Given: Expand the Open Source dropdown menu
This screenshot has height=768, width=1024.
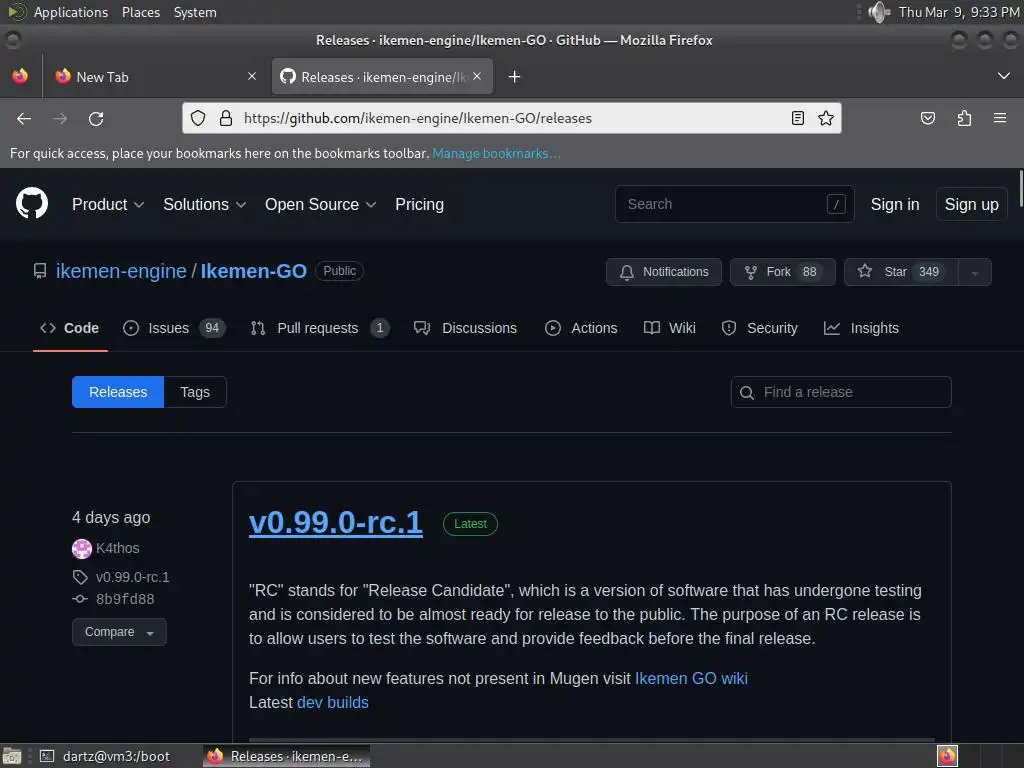Looking at the screenshot, I should pos(321,204).
